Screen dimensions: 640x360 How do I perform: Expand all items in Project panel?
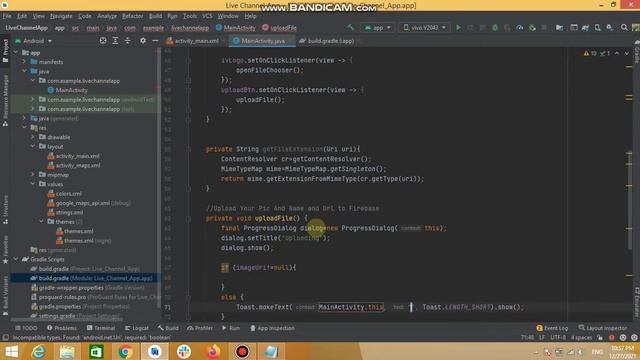point(115,40)
